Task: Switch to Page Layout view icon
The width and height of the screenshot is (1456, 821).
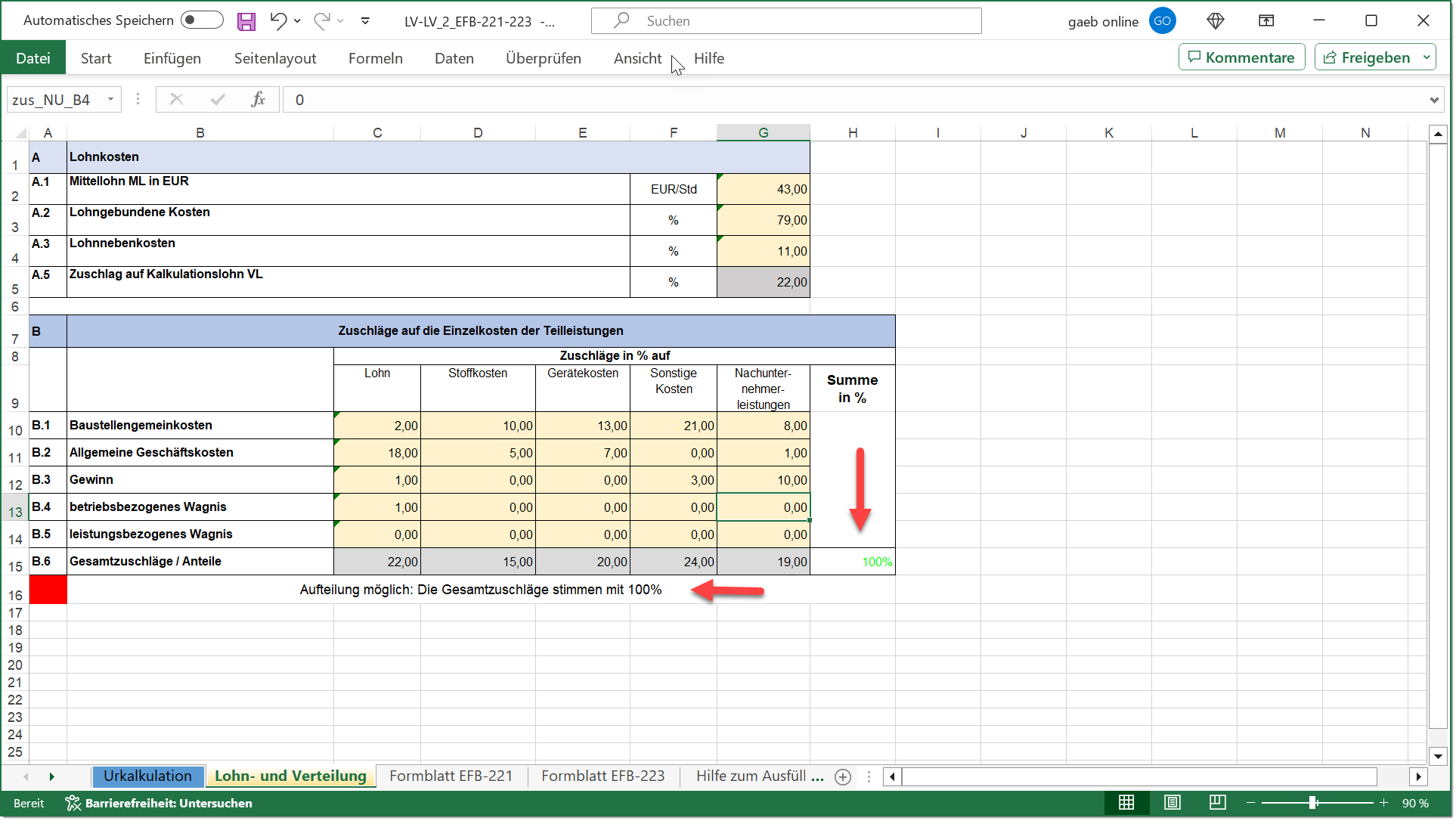Action: click(1173, 803)
